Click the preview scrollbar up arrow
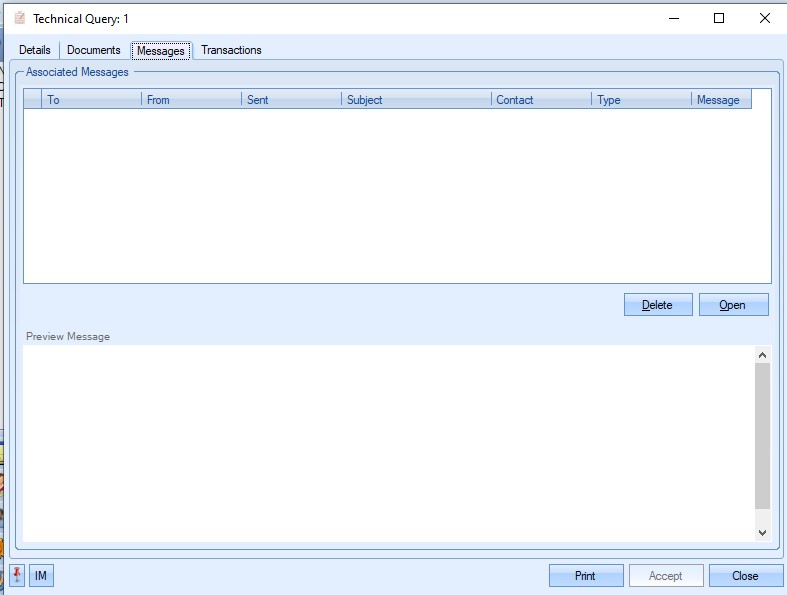 (762, 355)
